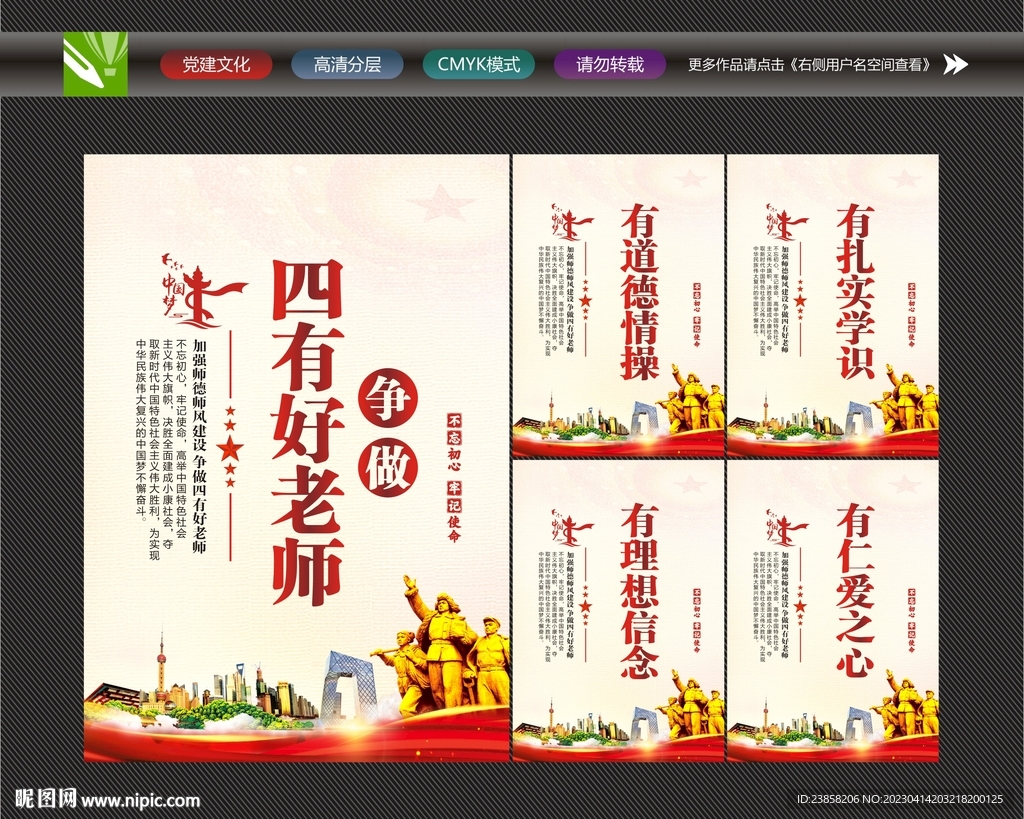Click the 昵图网 logo text
This screenshot has height=819, width=1024.
(46, 799)
